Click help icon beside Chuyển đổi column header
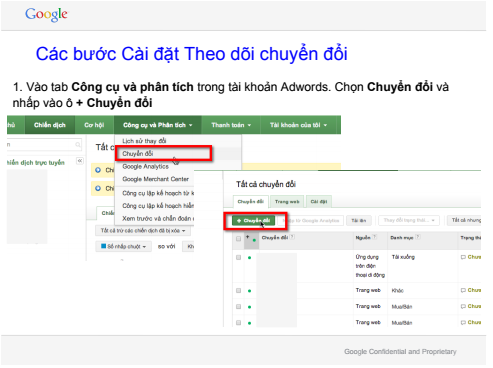This screenshot has height=368, width=493. tap(292, 237)
